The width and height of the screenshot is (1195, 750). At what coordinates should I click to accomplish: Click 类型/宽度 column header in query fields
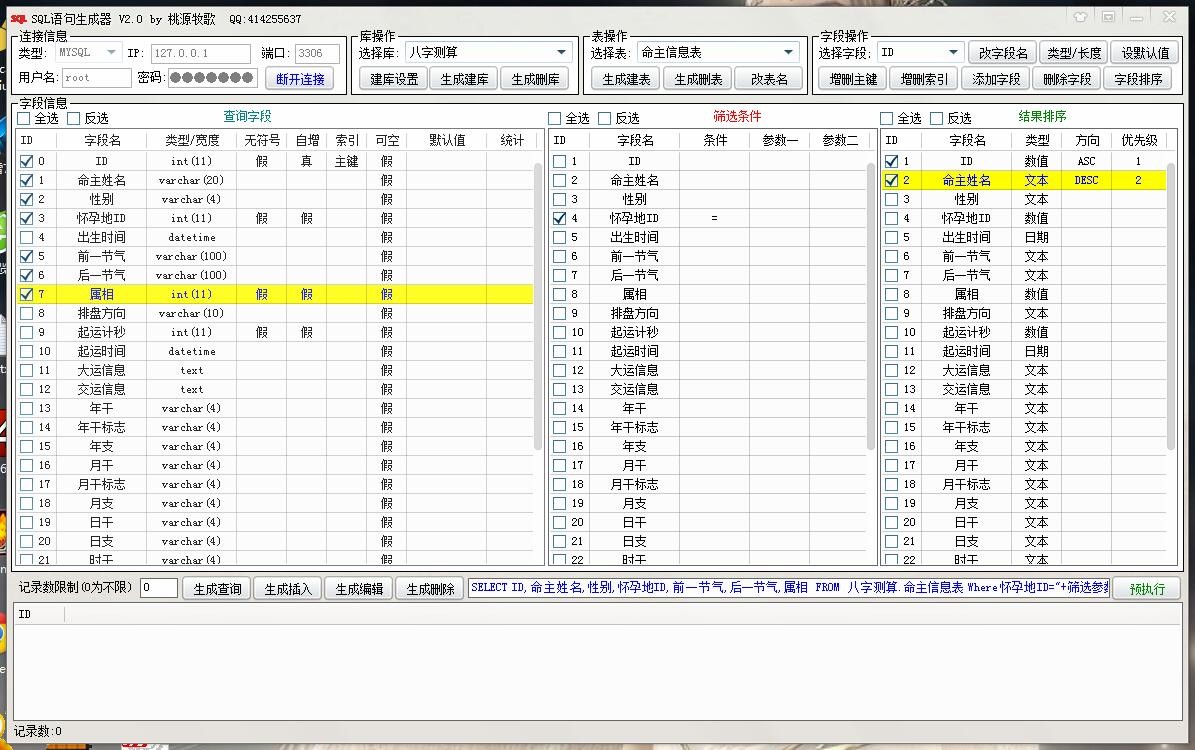(x=192, y=140)
